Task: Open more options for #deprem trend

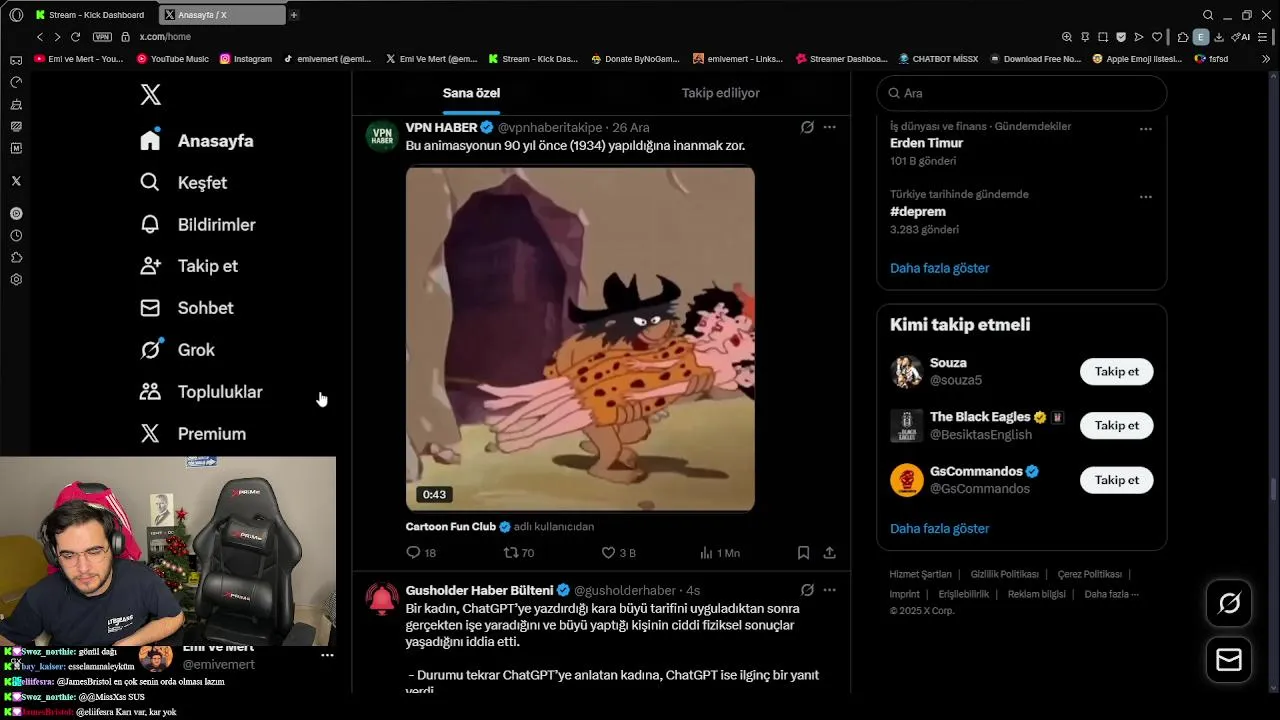Action: pyautogui.click(x=1146, y=196)
